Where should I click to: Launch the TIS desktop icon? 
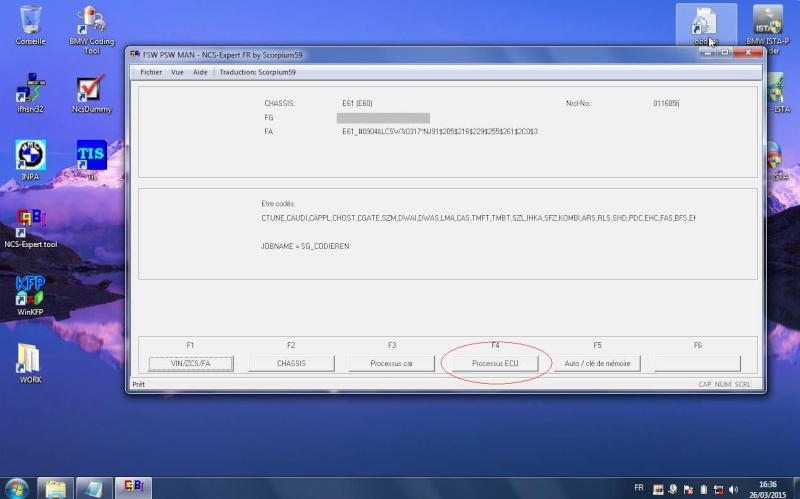[x=92, y=160]
